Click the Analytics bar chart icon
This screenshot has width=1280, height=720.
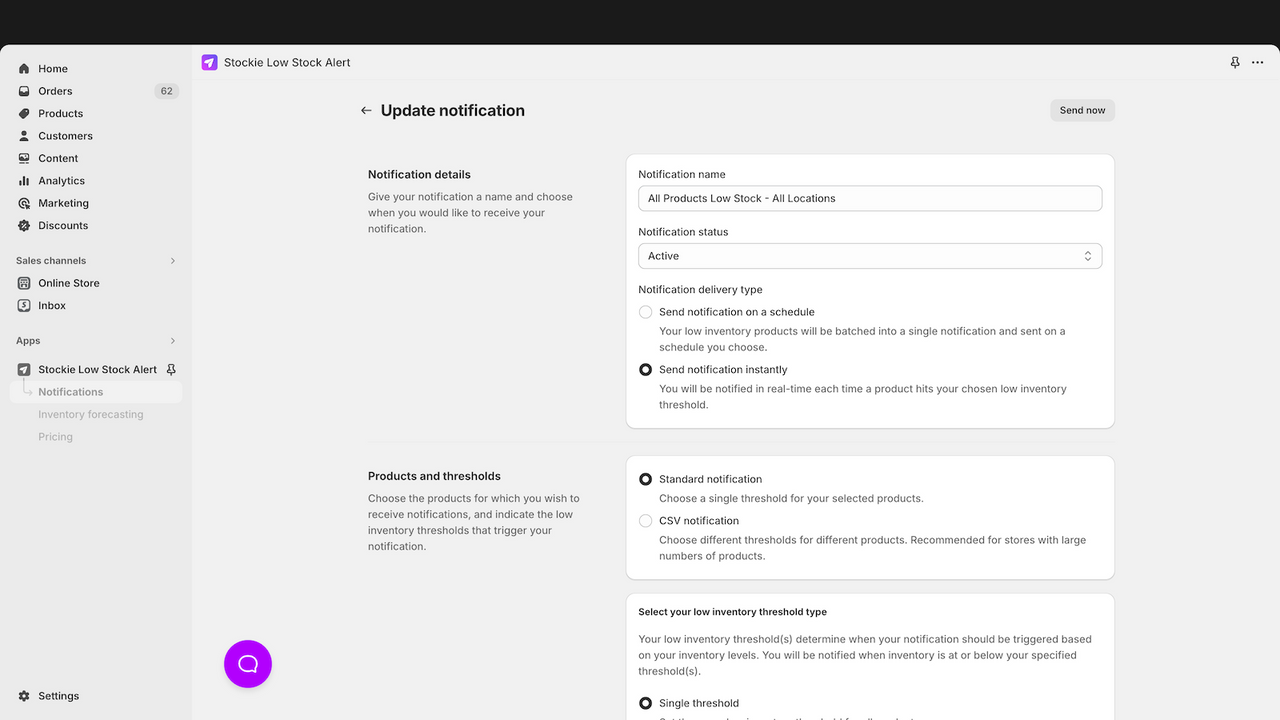[x=24, y=181]
